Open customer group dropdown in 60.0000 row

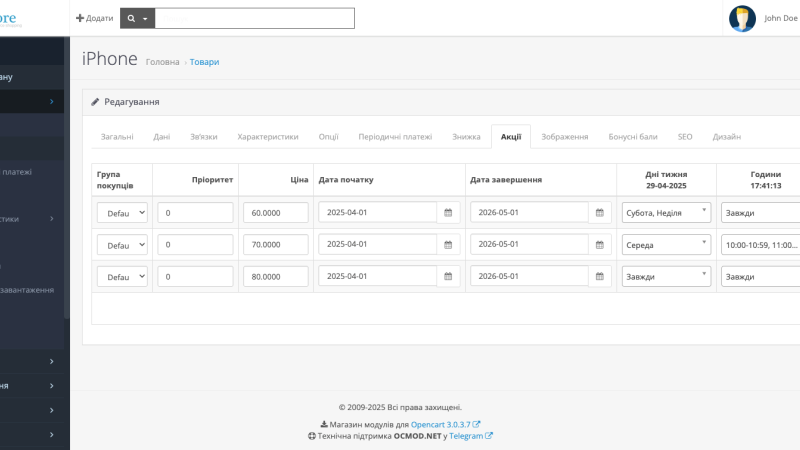[x=122, y=213]
